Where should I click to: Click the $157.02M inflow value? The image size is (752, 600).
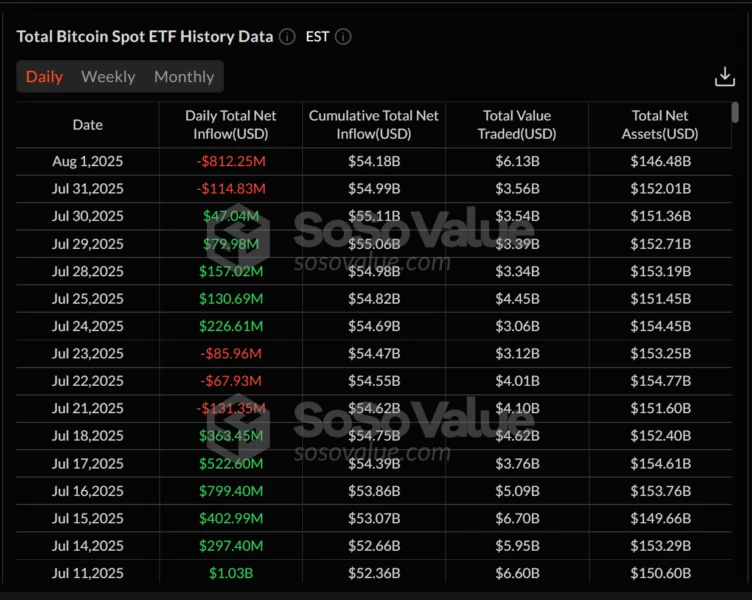[x=231, y=271]
